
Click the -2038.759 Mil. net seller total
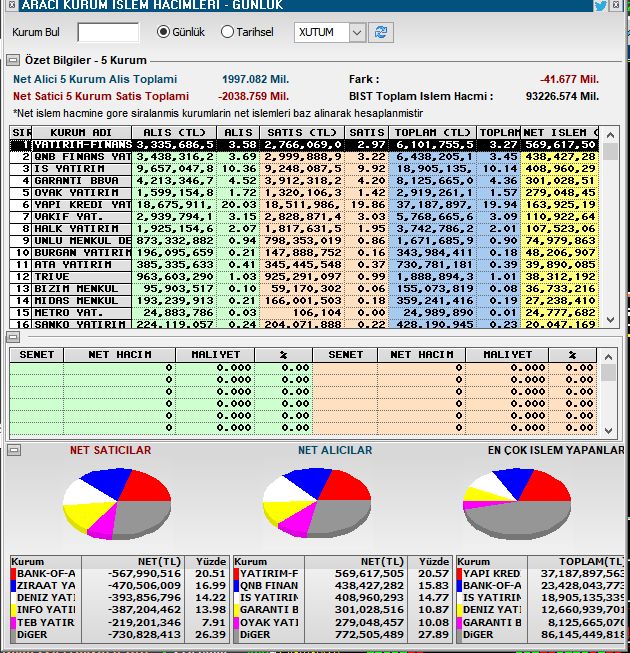click(x=253, y=96)
